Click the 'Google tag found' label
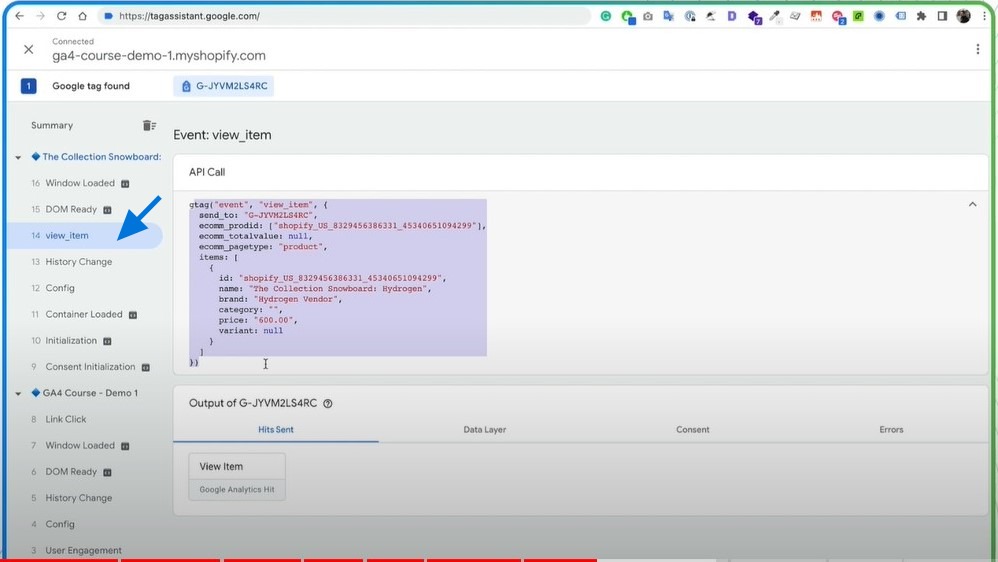 tap(91, 86)
